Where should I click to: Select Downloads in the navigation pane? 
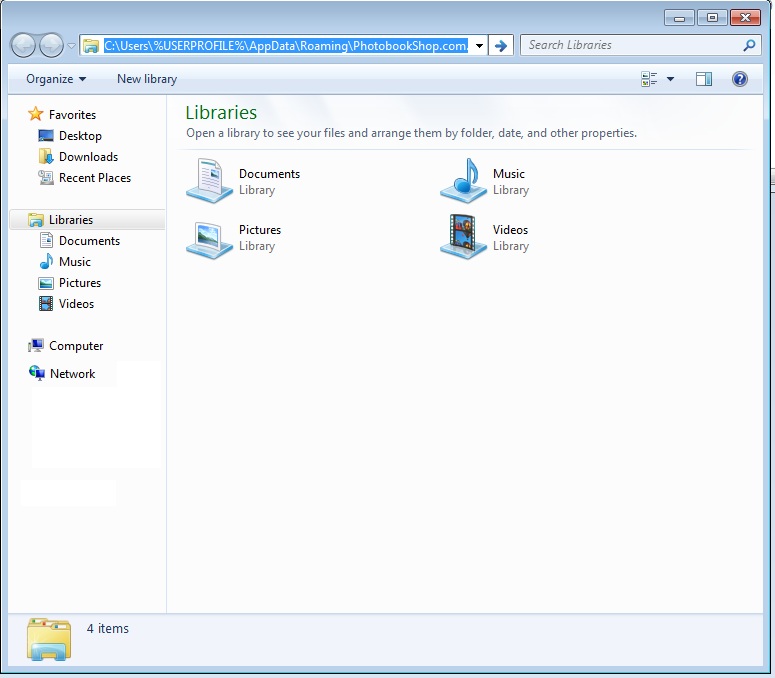[88, 157]
